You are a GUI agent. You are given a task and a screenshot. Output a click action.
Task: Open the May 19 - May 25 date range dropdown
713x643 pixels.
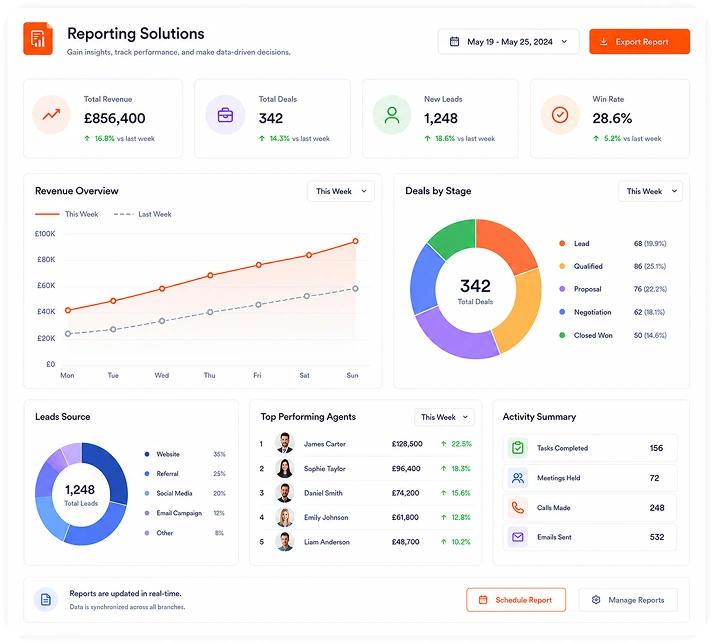click(x=508, y=41)
